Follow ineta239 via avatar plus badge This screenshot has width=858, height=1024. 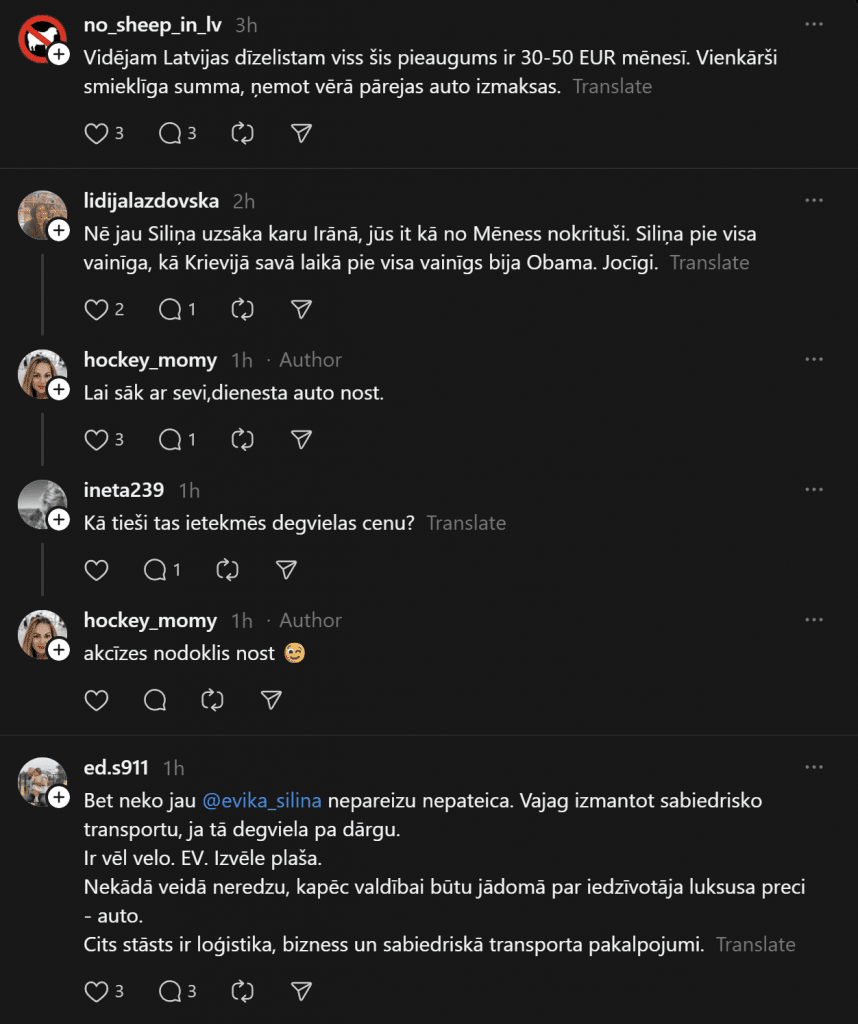[x=59, y=520]
